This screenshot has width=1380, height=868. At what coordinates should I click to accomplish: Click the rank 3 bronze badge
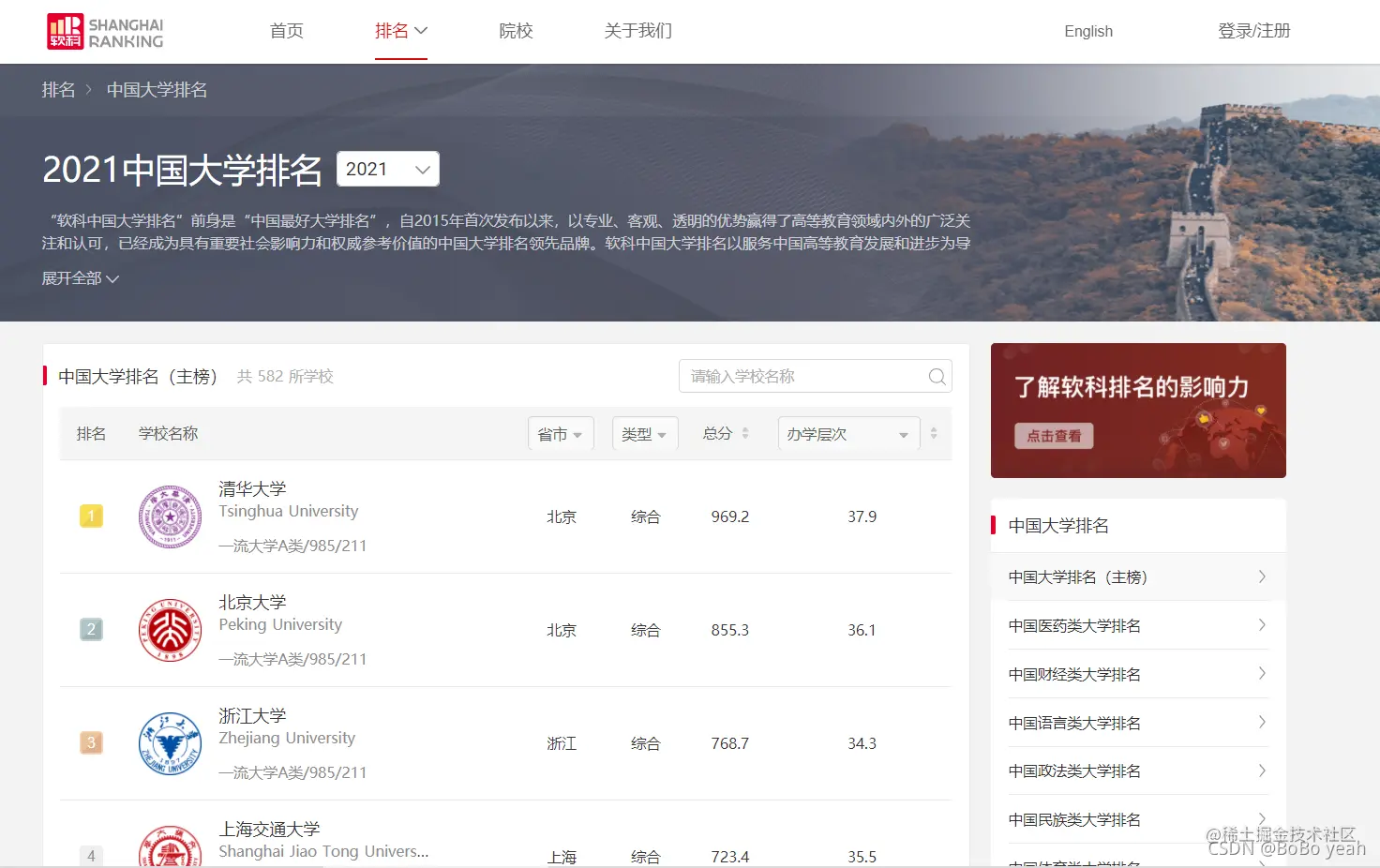coord(91,743)
